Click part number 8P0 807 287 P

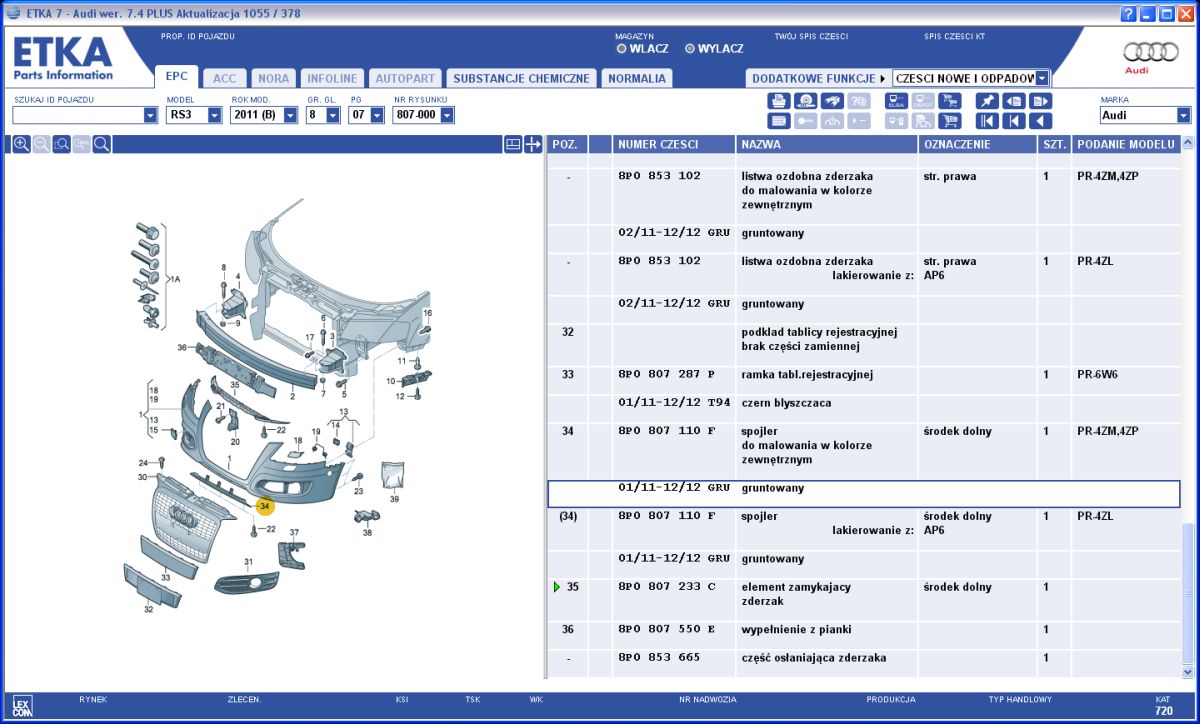[667, 375]
